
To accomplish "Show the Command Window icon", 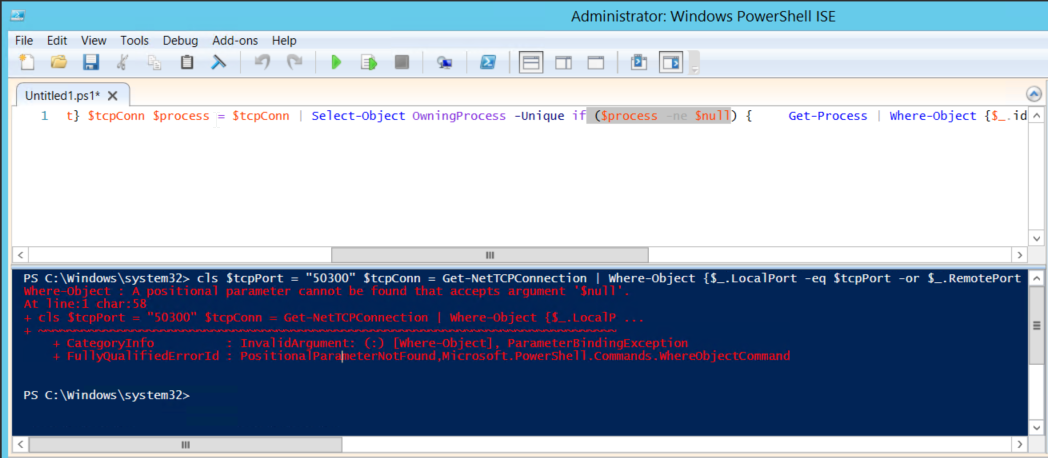I will point(640,63).
